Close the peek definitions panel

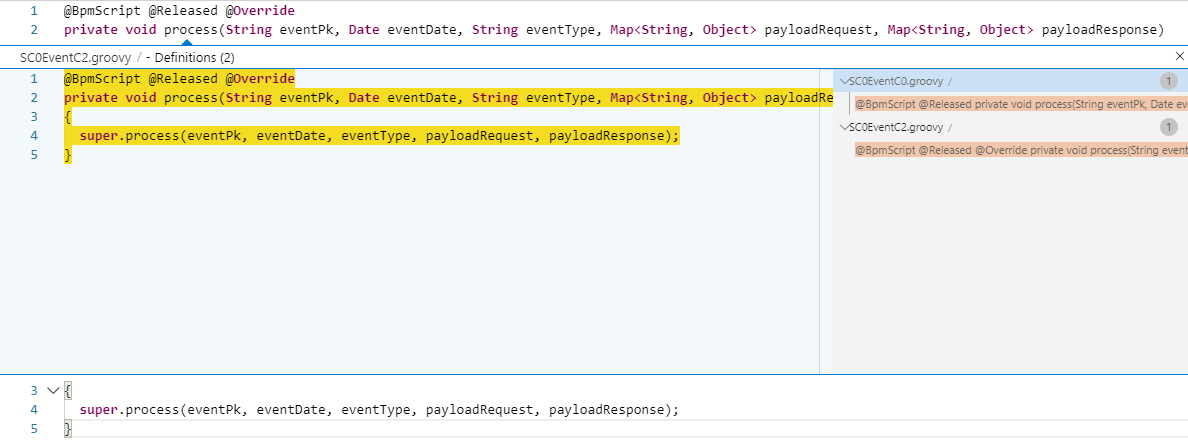[1179, 57]
